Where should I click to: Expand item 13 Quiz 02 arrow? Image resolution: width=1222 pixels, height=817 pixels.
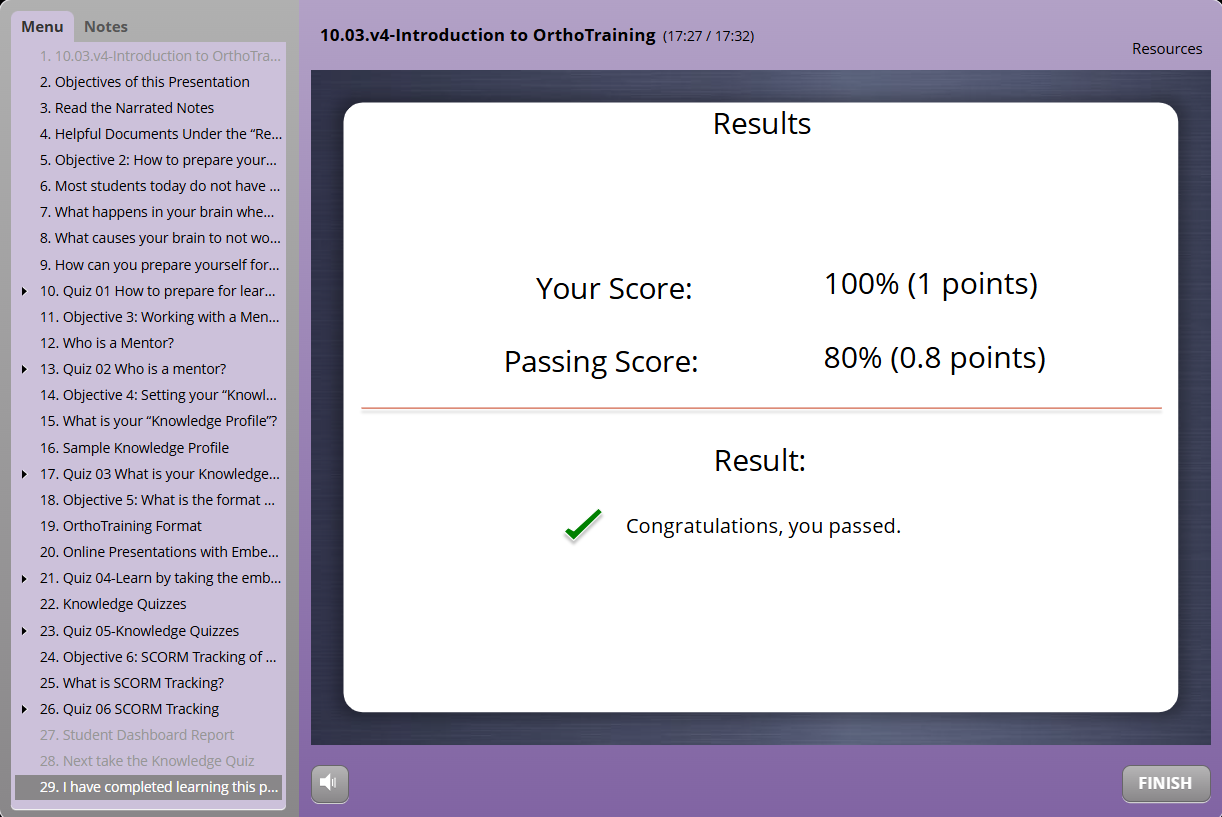24,369
